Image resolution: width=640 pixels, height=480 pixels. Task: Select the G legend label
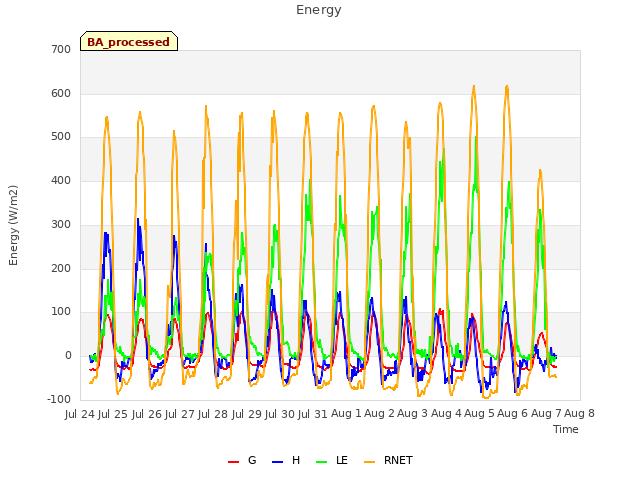click(x=252, y=460)
